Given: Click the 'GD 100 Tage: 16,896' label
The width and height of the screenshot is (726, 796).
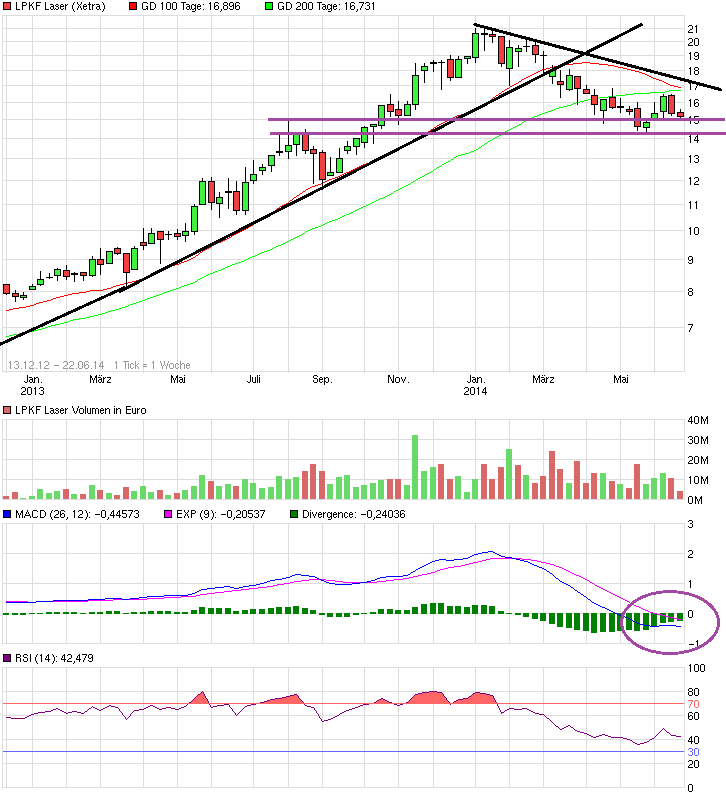Looking at the screenshot, I should coord(191,7).
